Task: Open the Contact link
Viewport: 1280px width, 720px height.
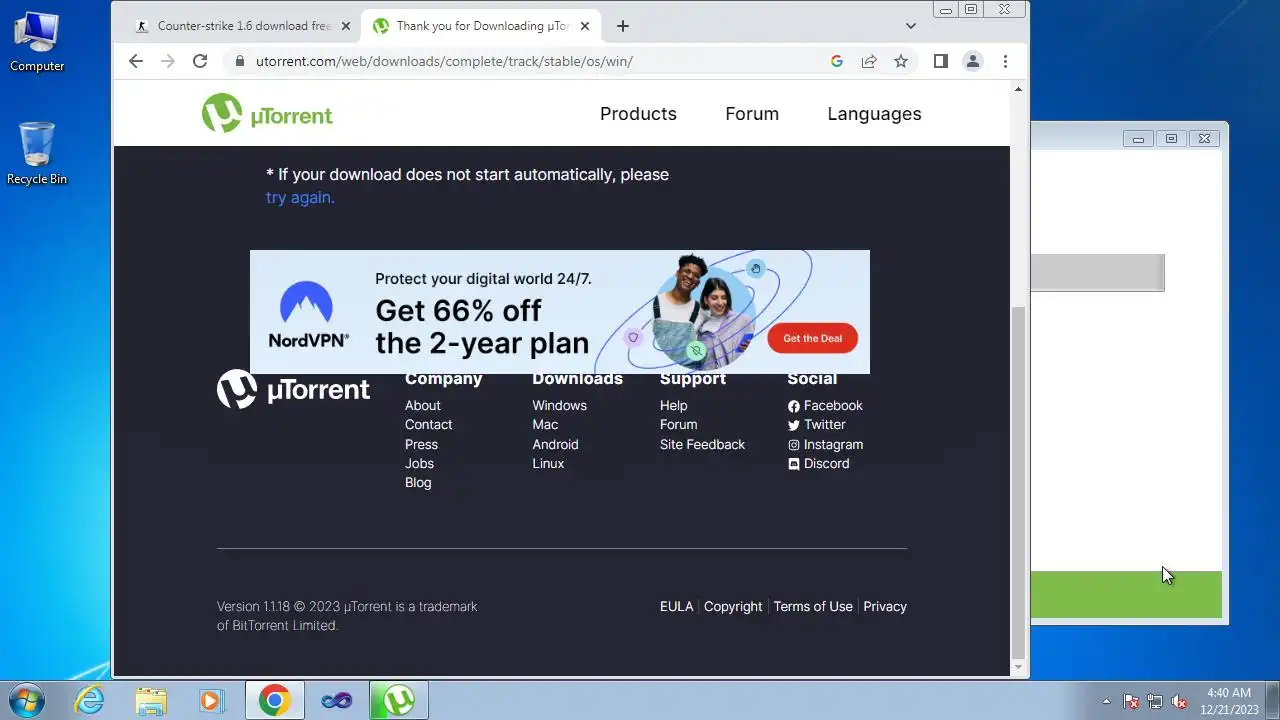Action: [x=428, y=424]
